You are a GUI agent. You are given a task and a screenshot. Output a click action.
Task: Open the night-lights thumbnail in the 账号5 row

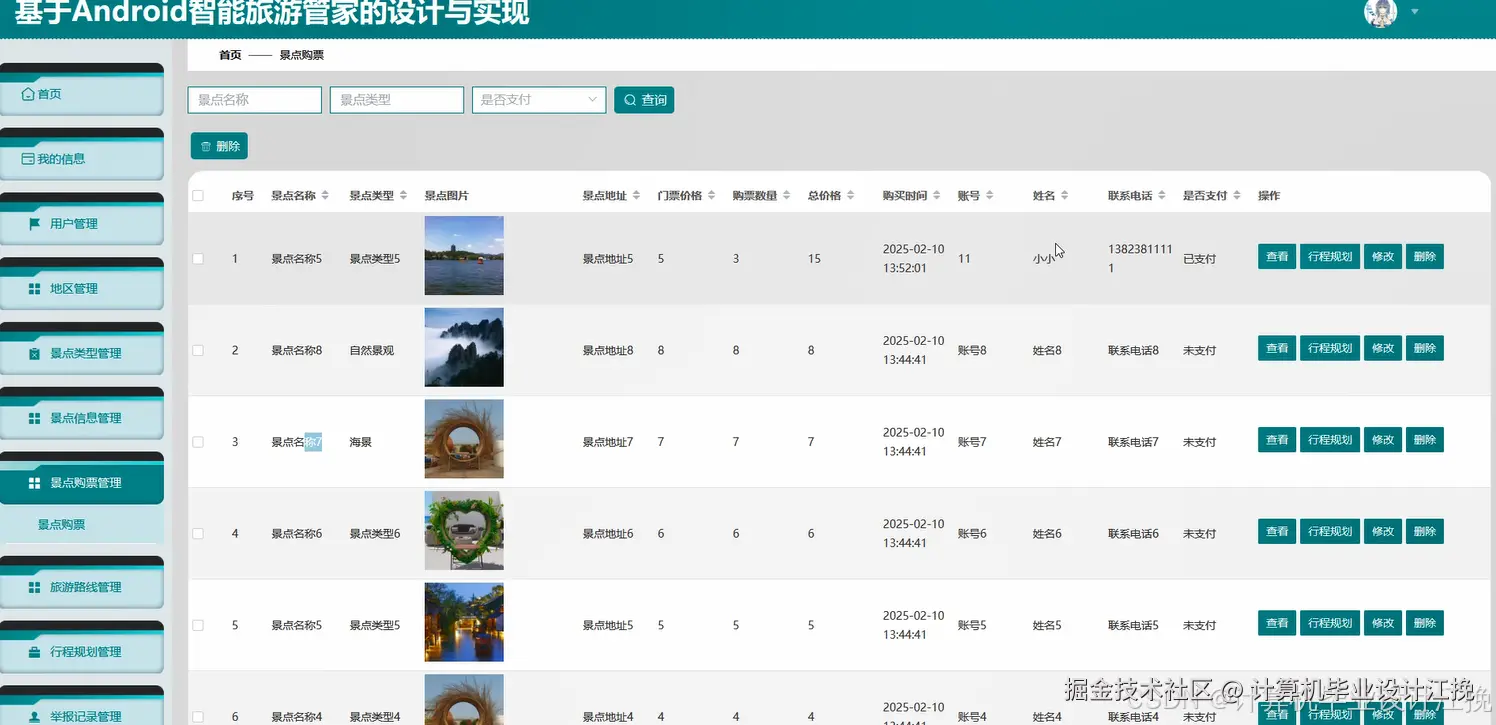464,623
